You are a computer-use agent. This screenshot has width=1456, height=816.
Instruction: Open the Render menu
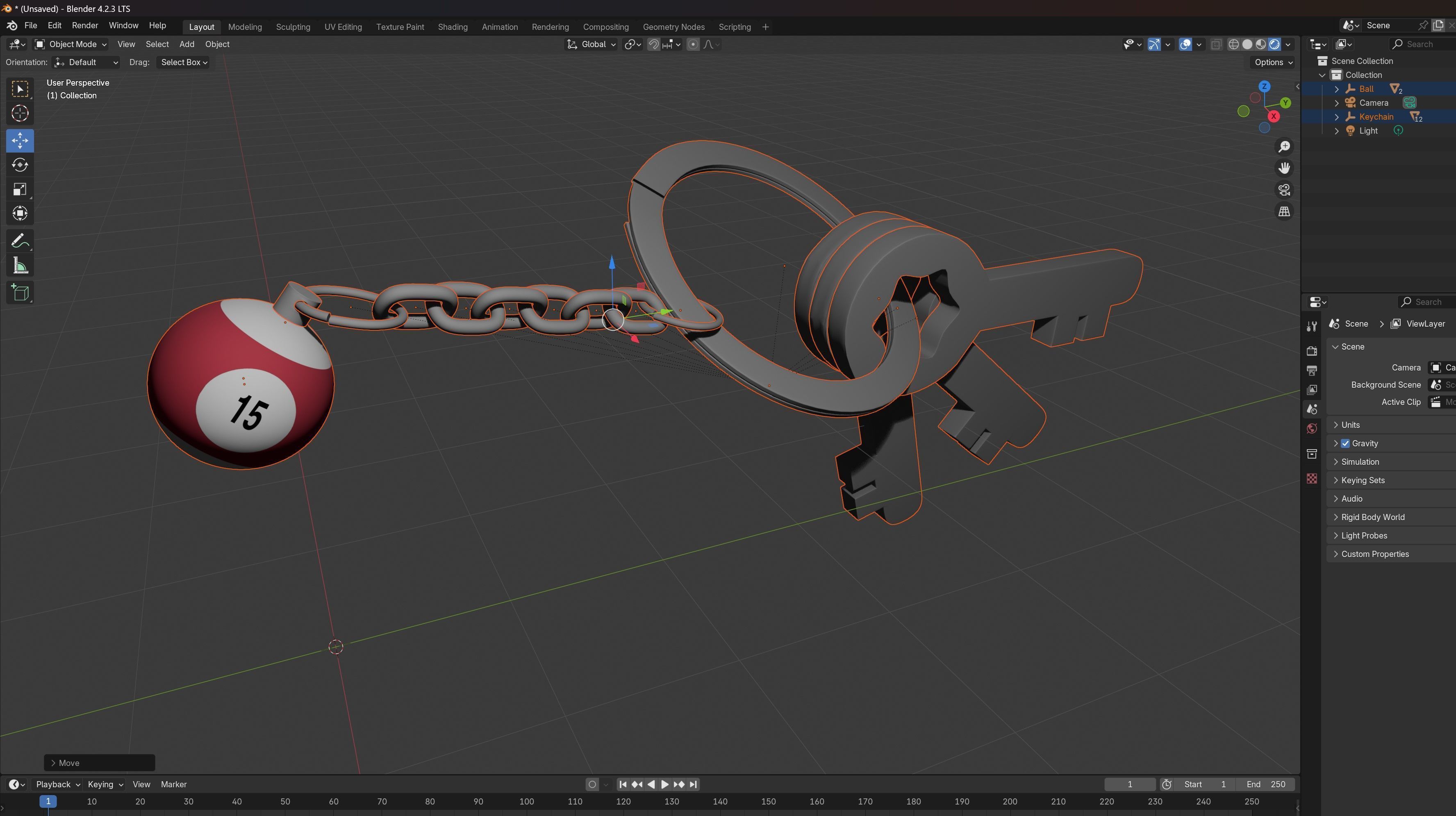pyautogui.click(x=85, y=25)
